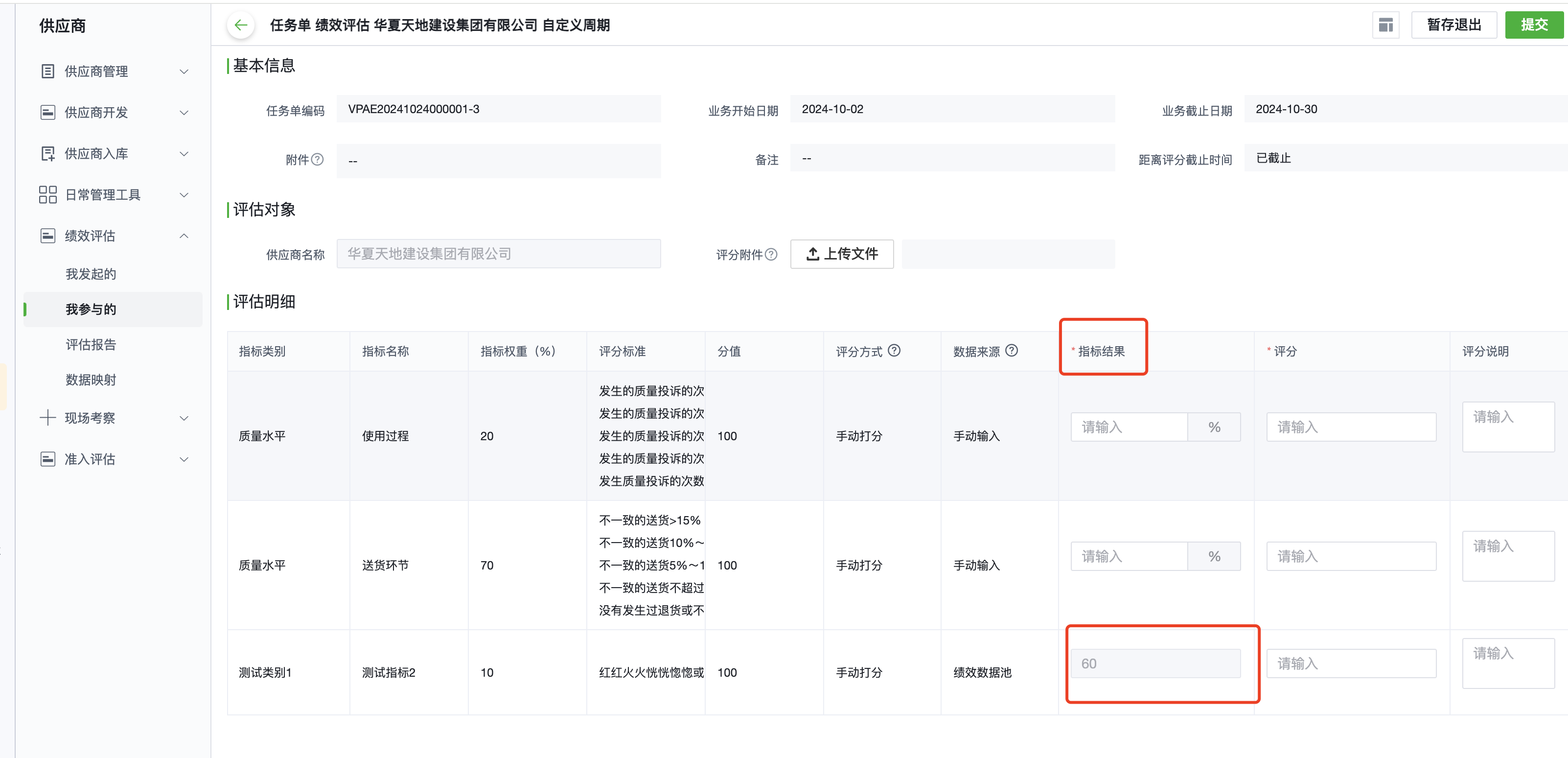Click the 绩效评估 sidebar icon
This screenshot has height=758, width=1568.
[x=47, y=236]
